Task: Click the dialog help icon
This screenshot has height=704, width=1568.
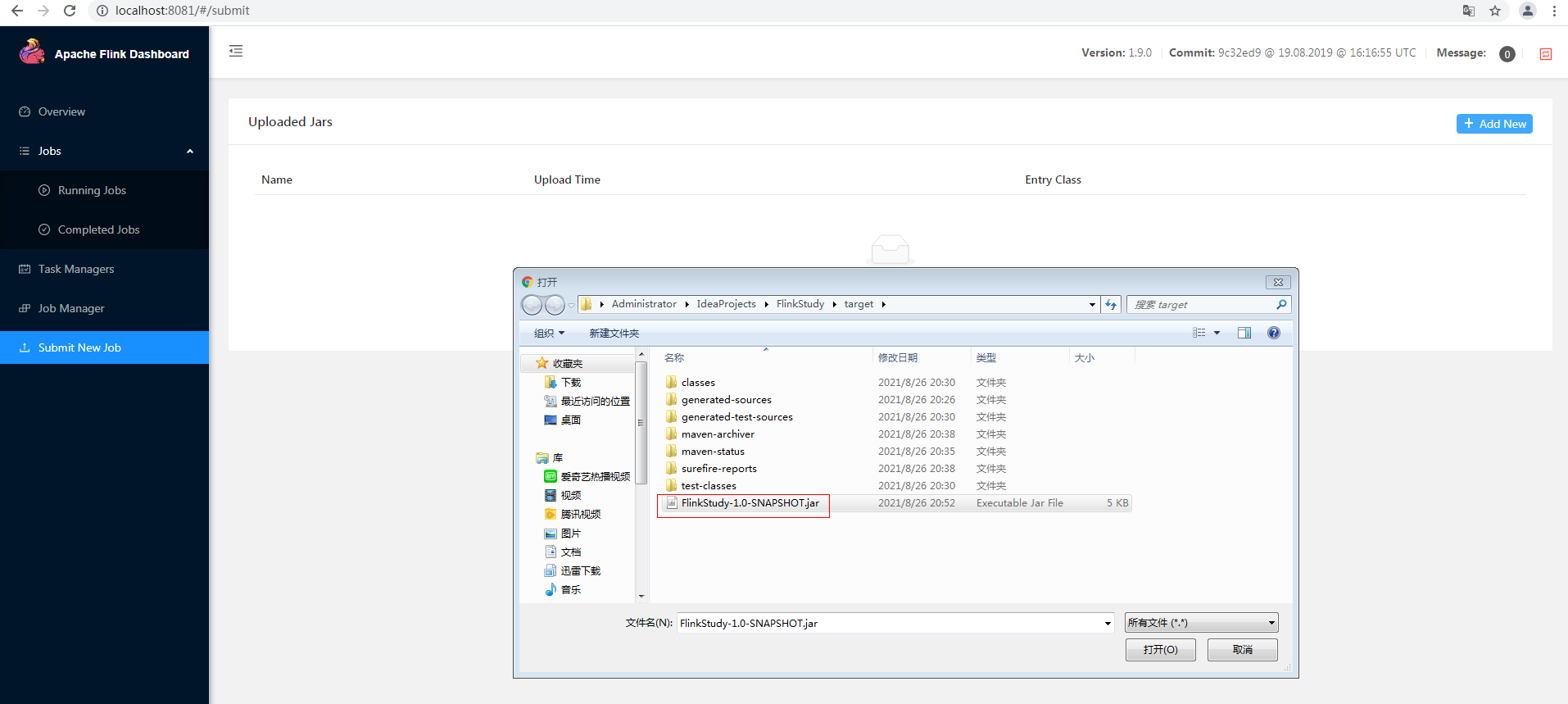Action: (1274, 333)
